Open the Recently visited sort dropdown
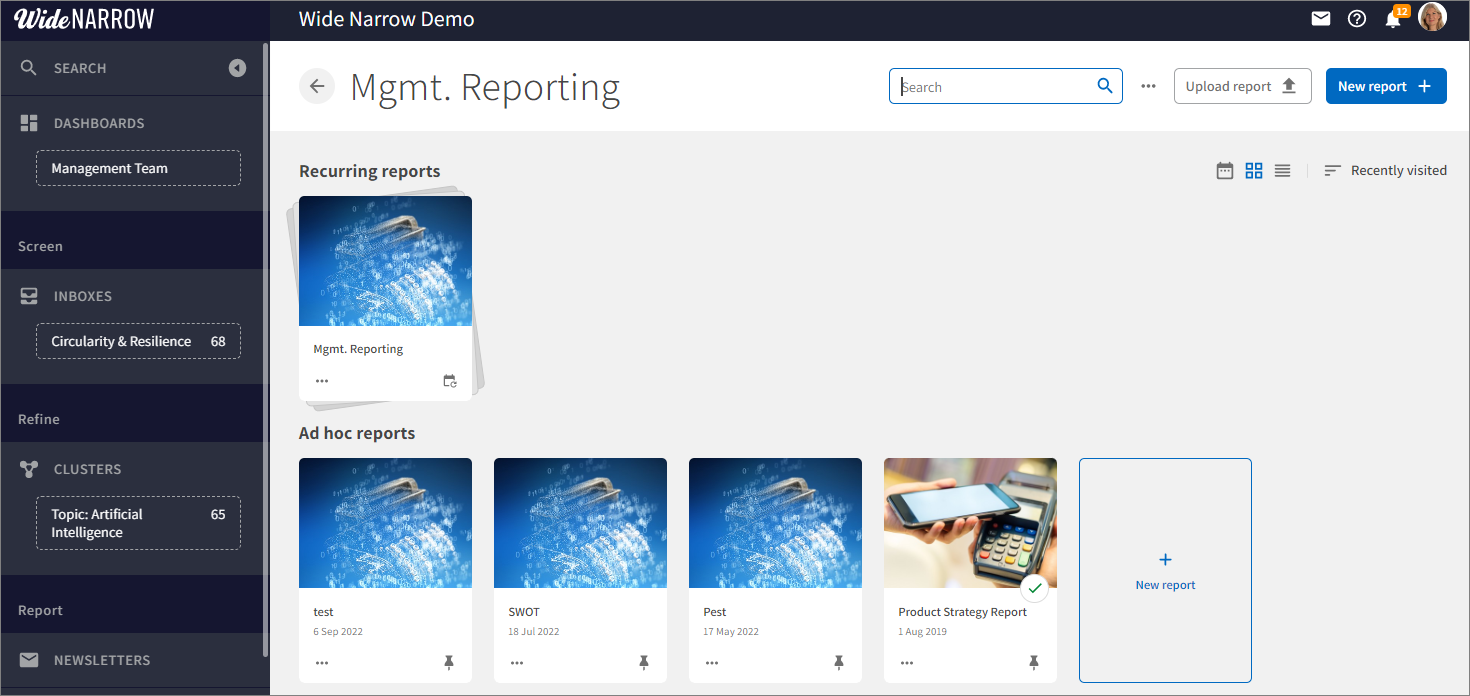 [x=1386, y=170]
